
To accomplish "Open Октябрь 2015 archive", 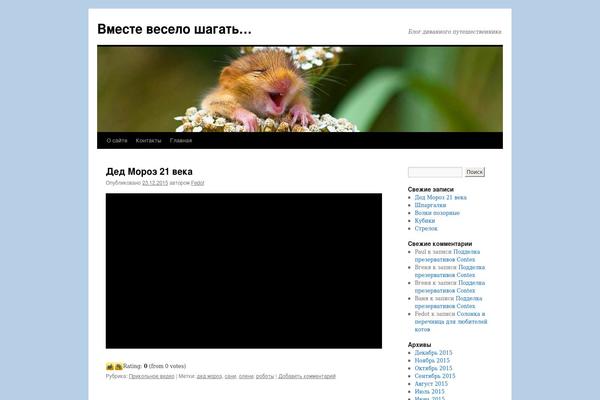I will (x=433, y=368).
